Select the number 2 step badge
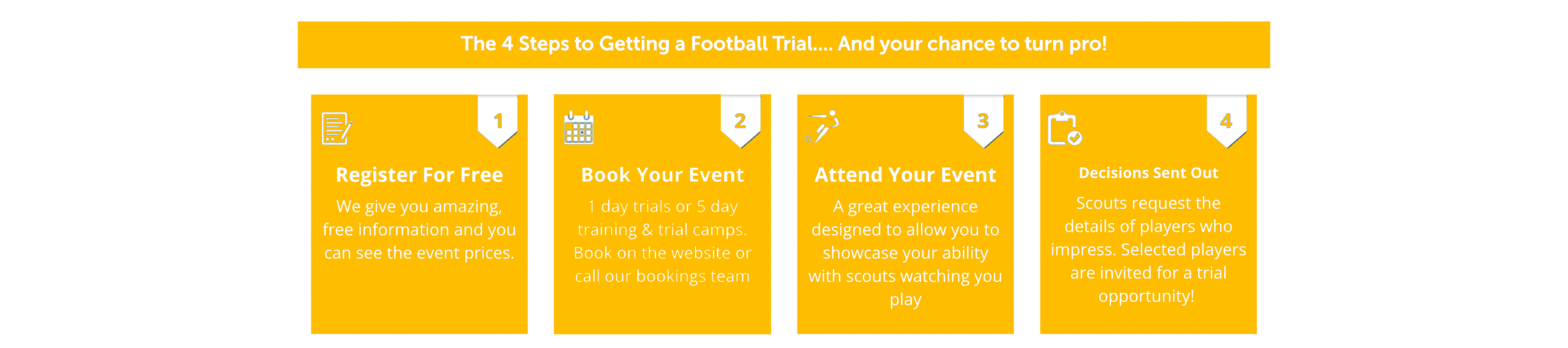The height and width of the screenshot is (348, 1568). click(740, 121)
